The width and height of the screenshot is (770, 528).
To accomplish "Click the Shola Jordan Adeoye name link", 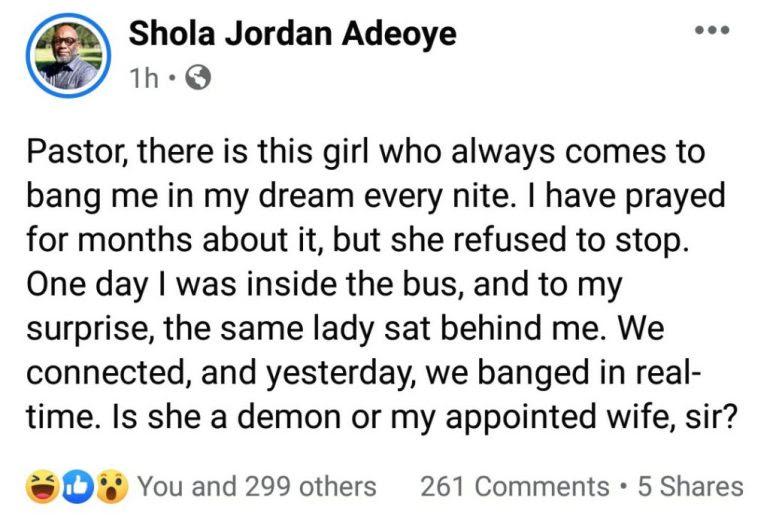I will (293, 36).
